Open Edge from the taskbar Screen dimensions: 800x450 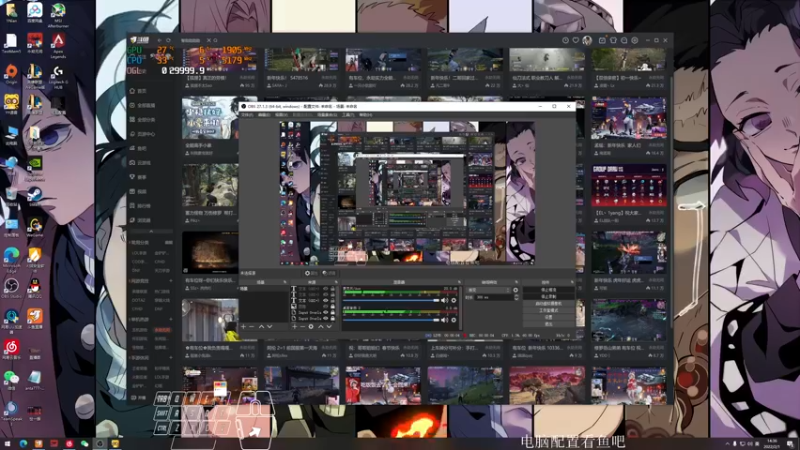[23, 444]
